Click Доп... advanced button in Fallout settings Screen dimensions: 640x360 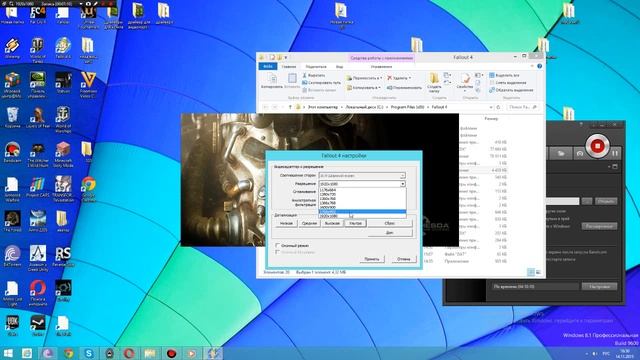[x=390, y=233]
